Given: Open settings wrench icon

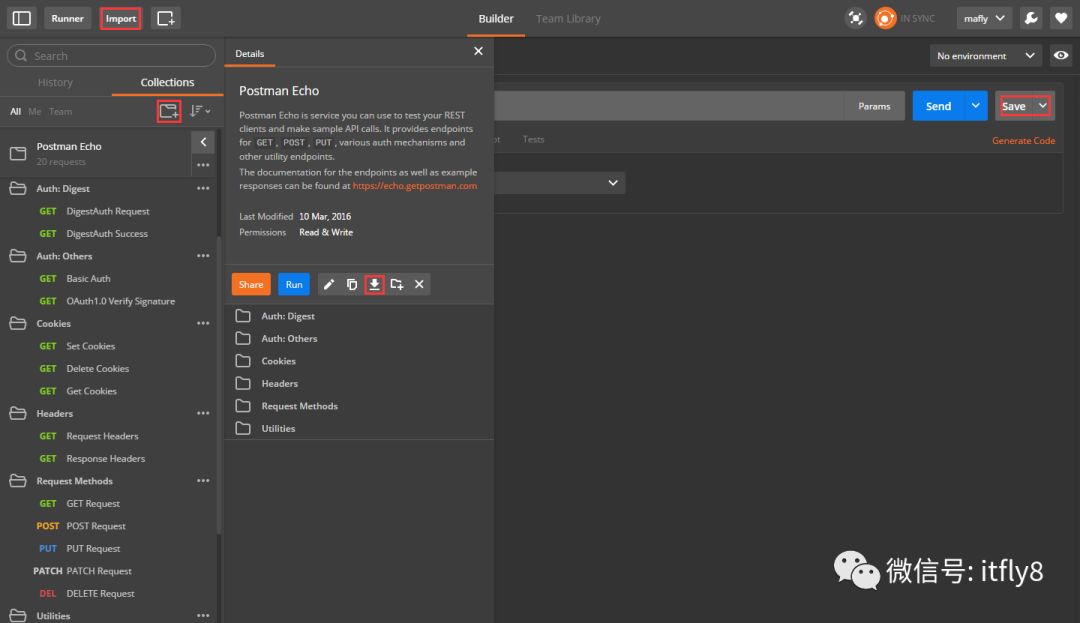Looking at the screenshot, I should 1031,19.
